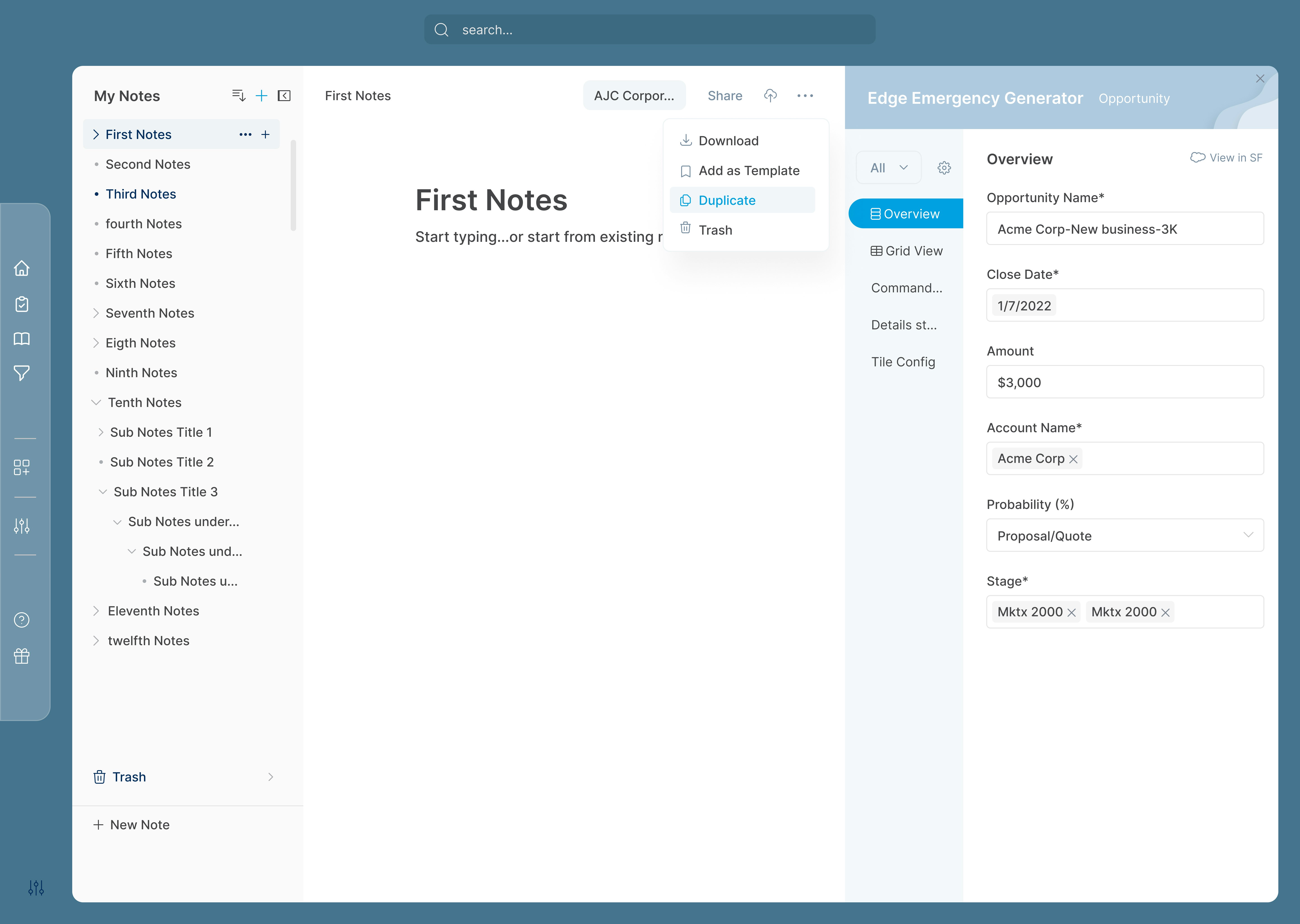
Task: Collapse the Tenth Notes tree item
Action: [x=96, y=402]
